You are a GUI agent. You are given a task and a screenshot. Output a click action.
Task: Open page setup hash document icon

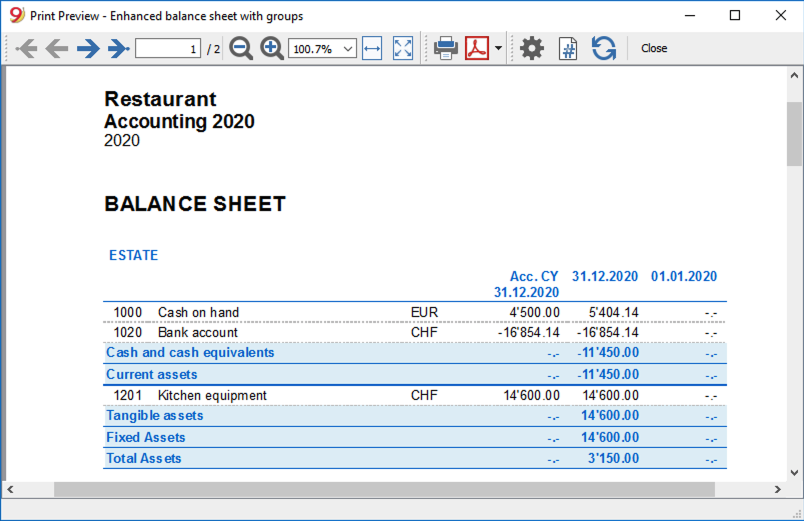click(x=568, y=49)
